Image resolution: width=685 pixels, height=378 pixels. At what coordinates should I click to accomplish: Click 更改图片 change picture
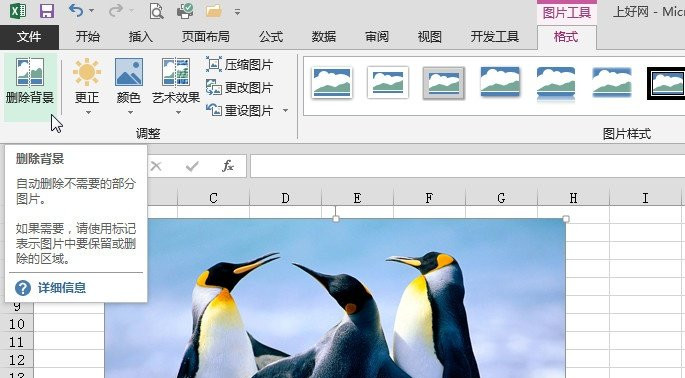pos(239,88)
